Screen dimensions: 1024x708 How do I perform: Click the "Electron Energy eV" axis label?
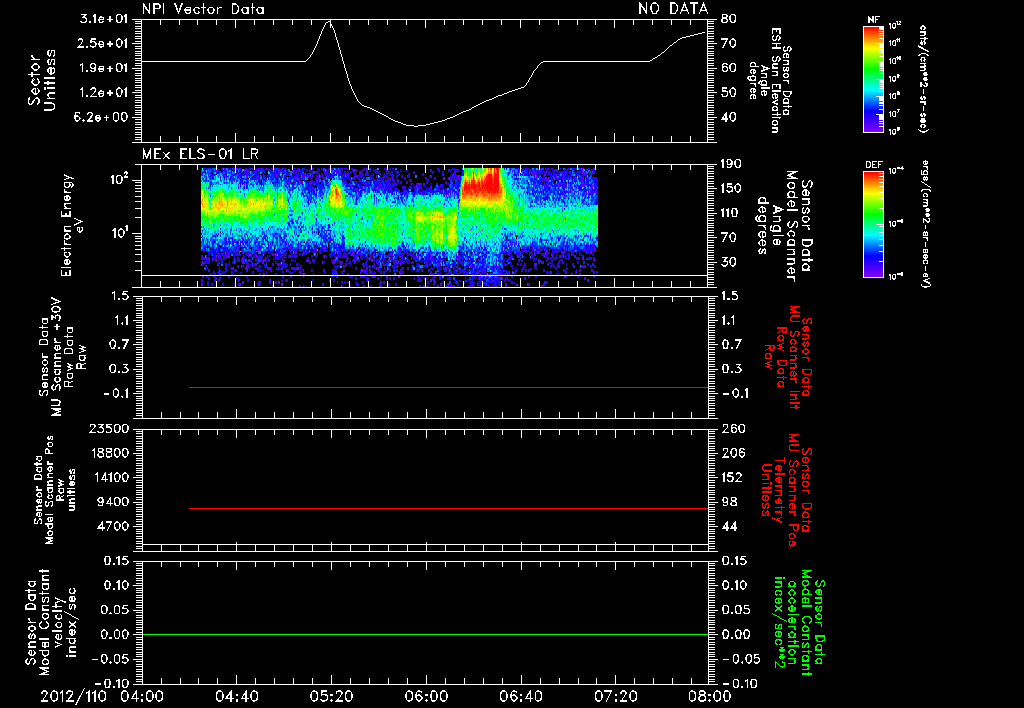tap(73, 225)
